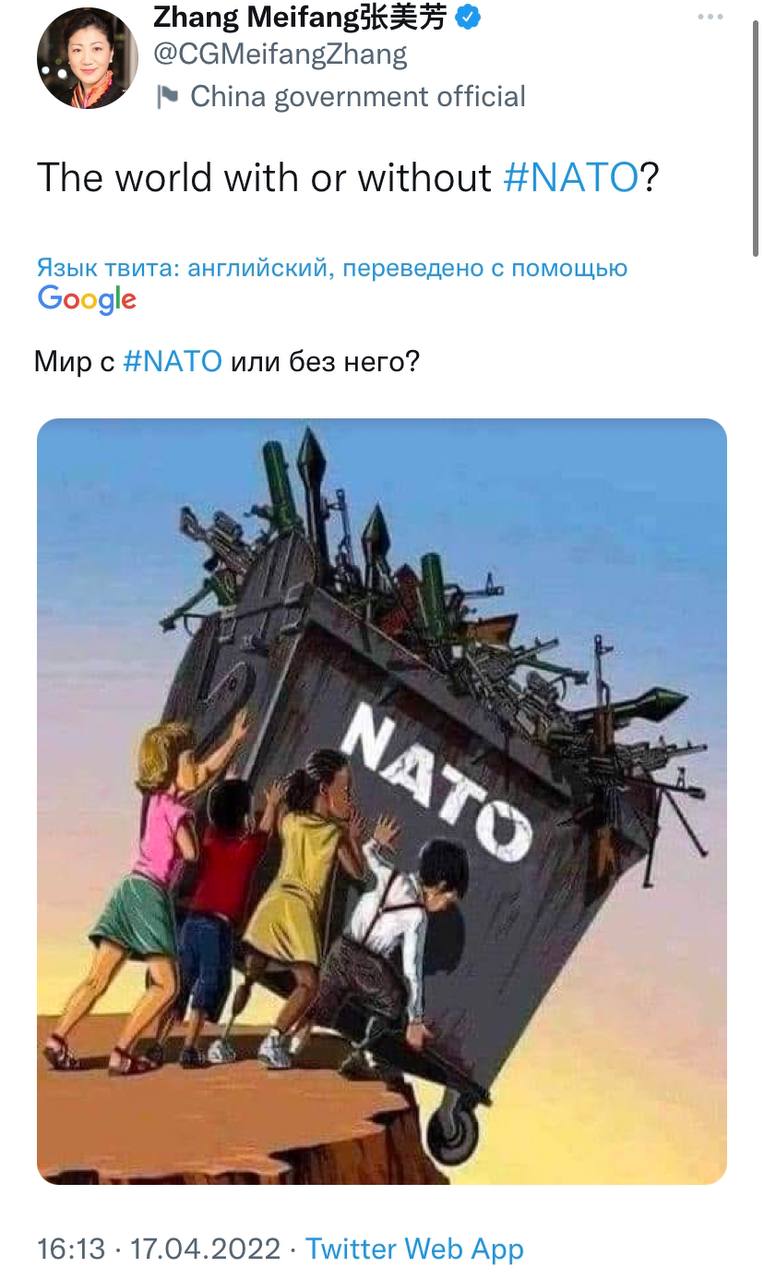Click the gray flag icon beside government label

click(x=169, y=97)
